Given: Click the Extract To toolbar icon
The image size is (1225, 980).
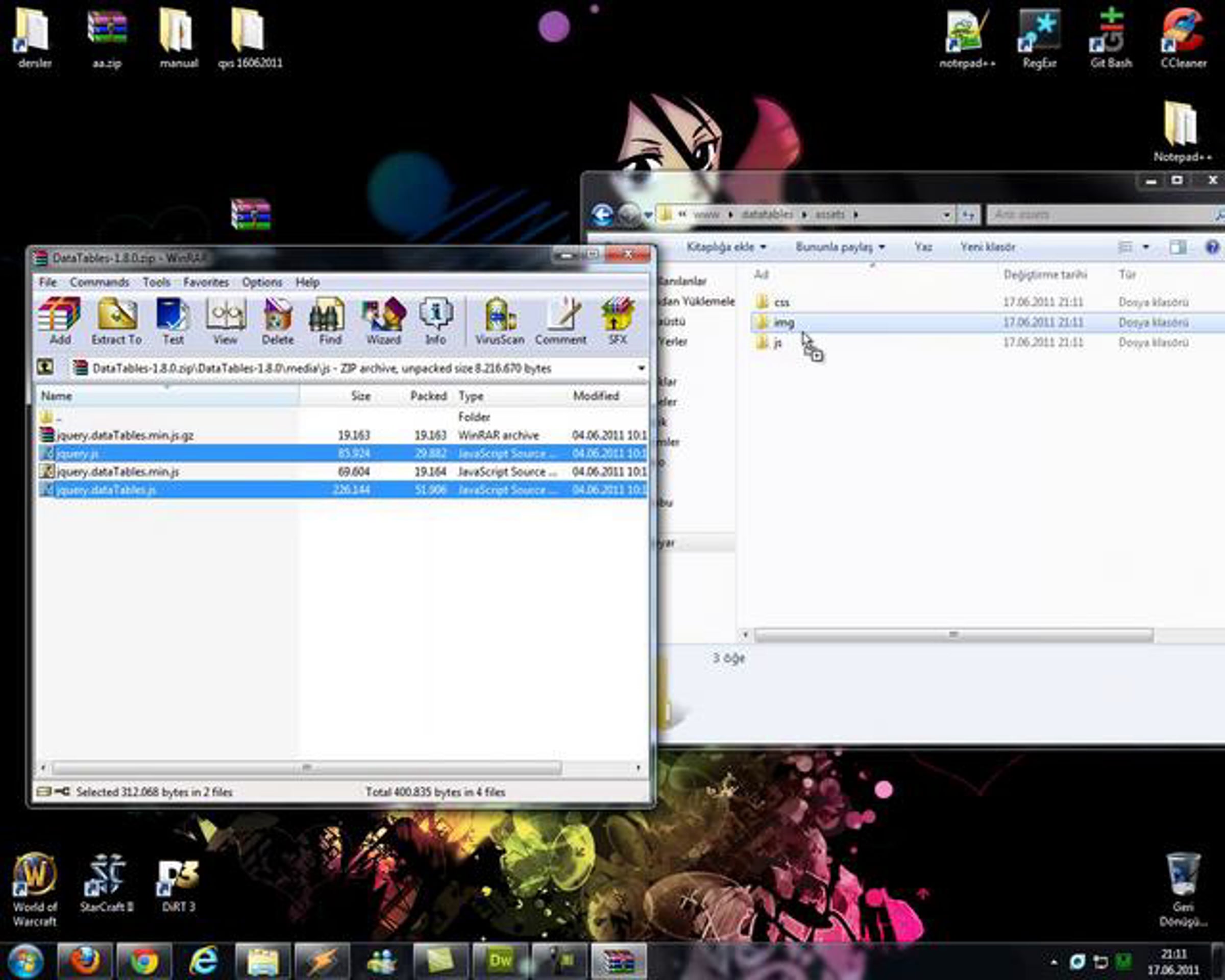Looking at the screenshot, I should tap(116, 322).
